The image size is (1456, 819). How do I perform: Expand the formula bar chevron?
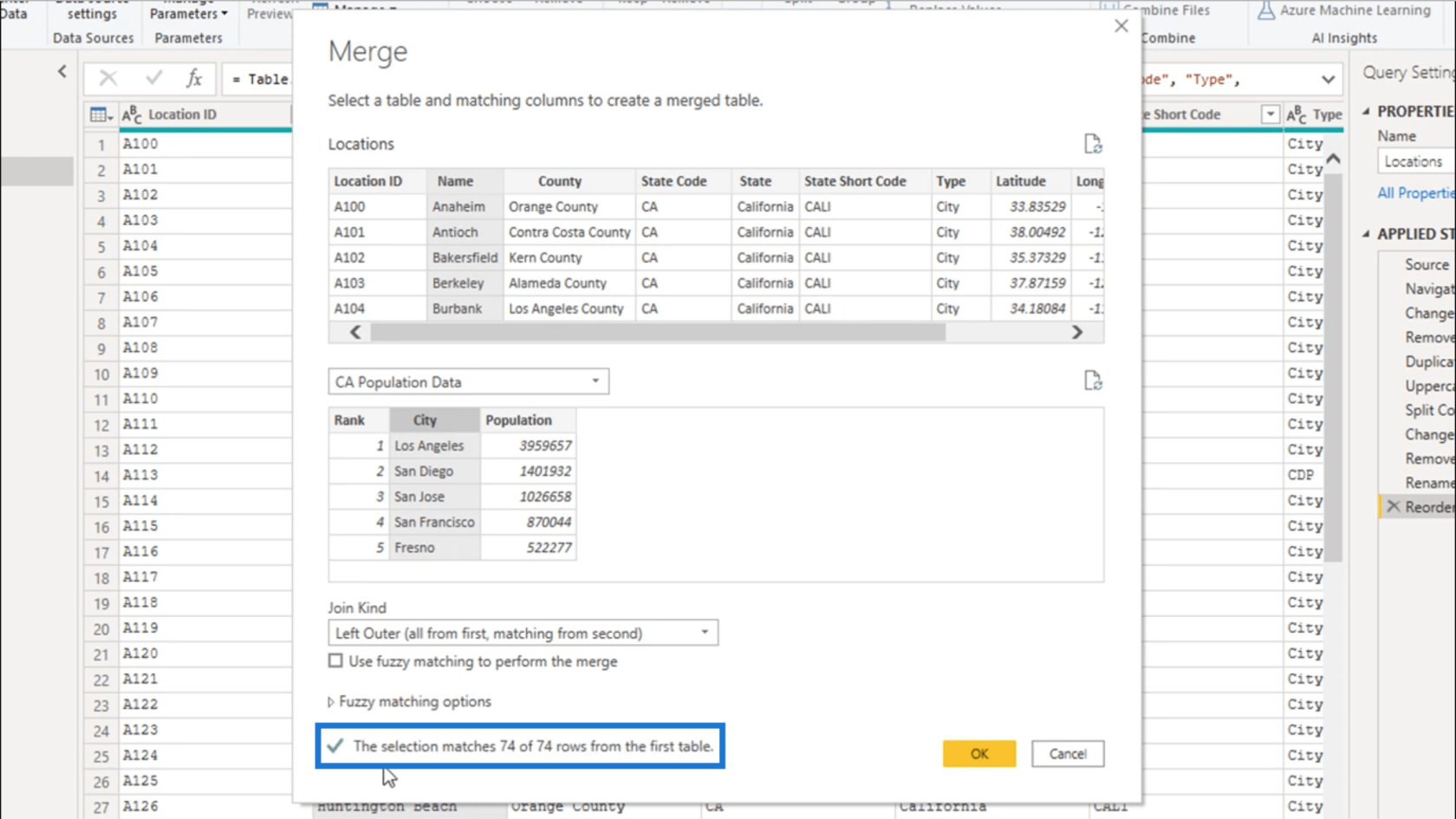[1328, 80]
